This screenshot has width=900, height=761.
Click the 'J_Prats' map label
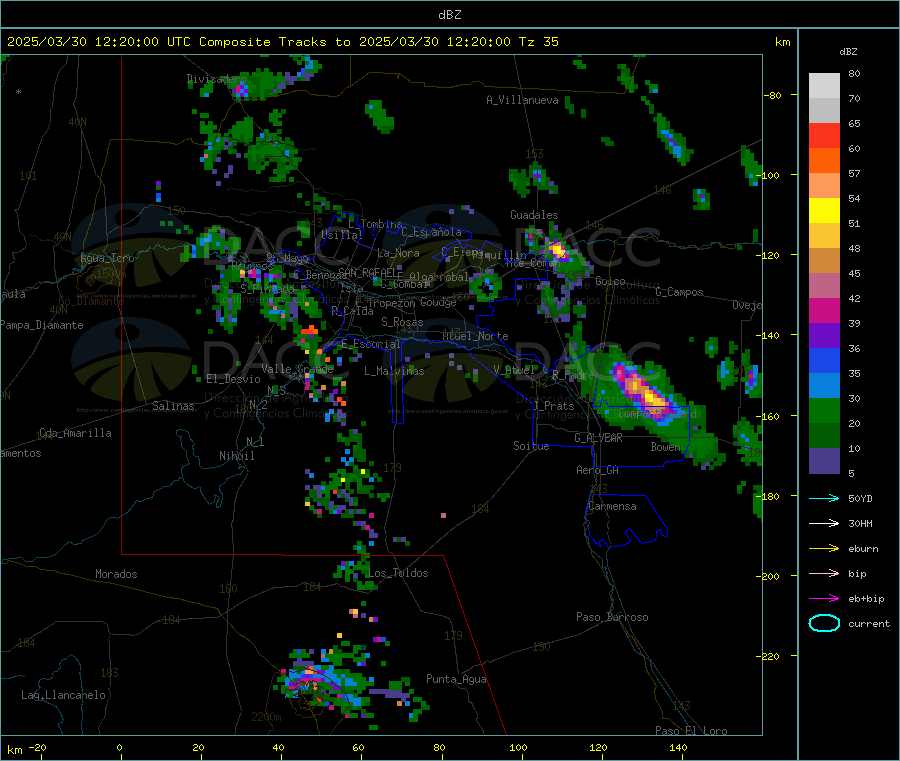(x=553, y=406)
